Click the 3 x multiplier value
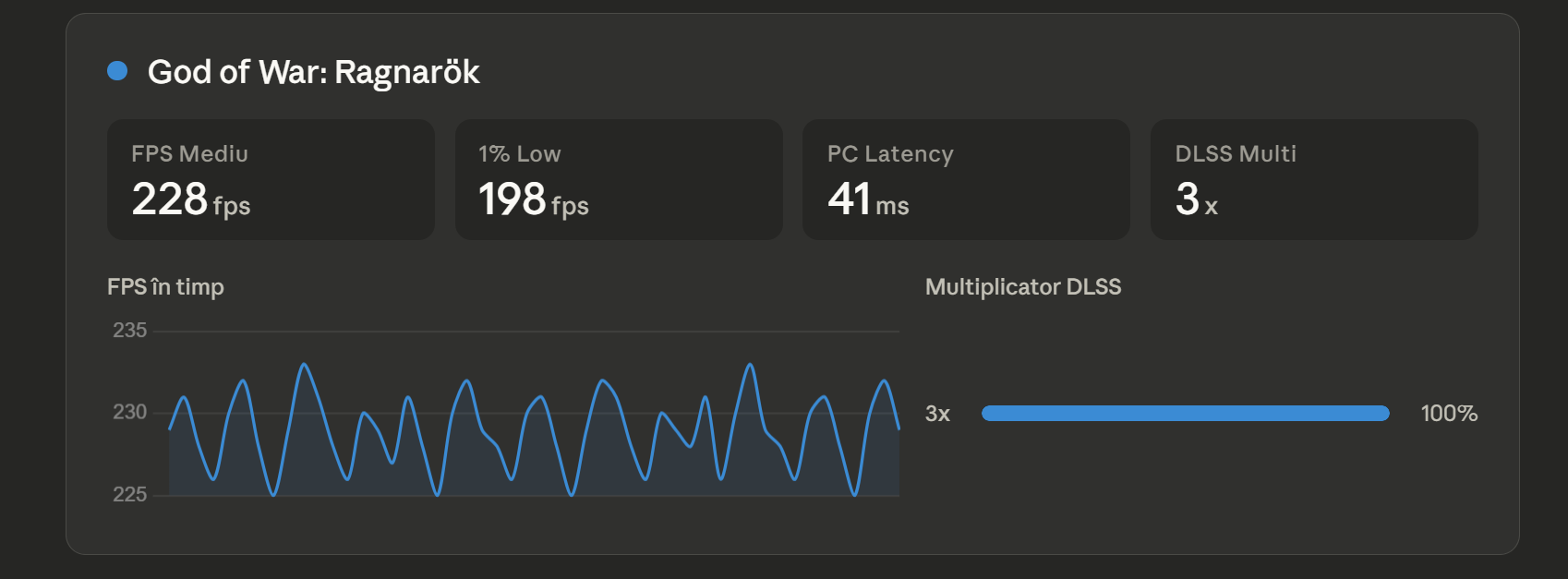Screen dimensions: 1568x579 tap(1196, 199)
